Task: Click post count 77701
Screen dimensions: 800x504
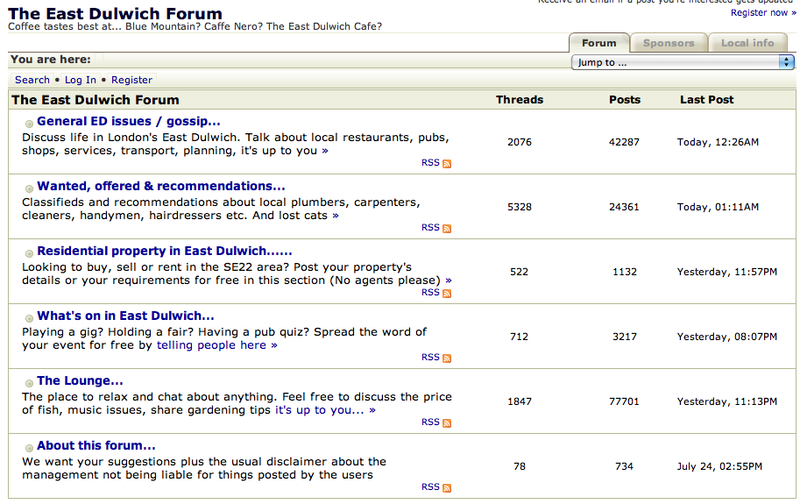Action: pyautogui.click(x=624, y=401)
